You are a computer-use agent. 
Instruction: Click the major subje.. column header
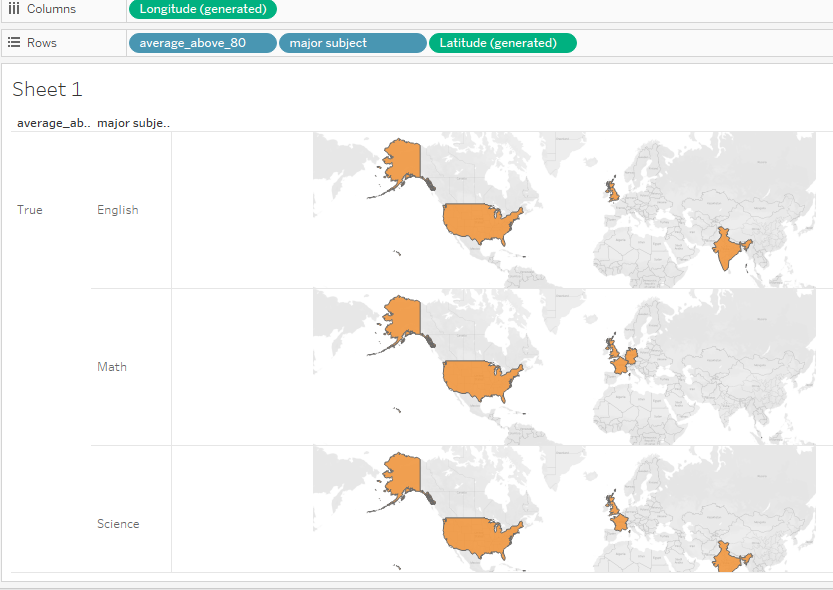click(x=133, y=123)
